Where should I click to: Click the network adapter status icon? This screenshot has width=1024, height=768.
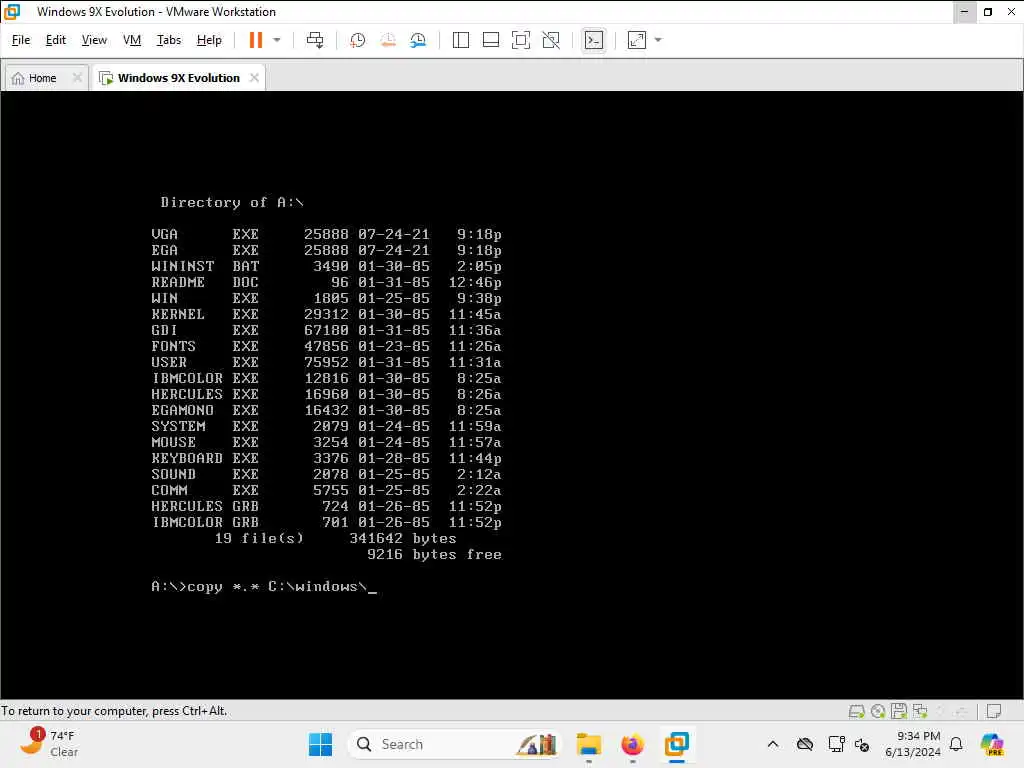tap(920, 711)
